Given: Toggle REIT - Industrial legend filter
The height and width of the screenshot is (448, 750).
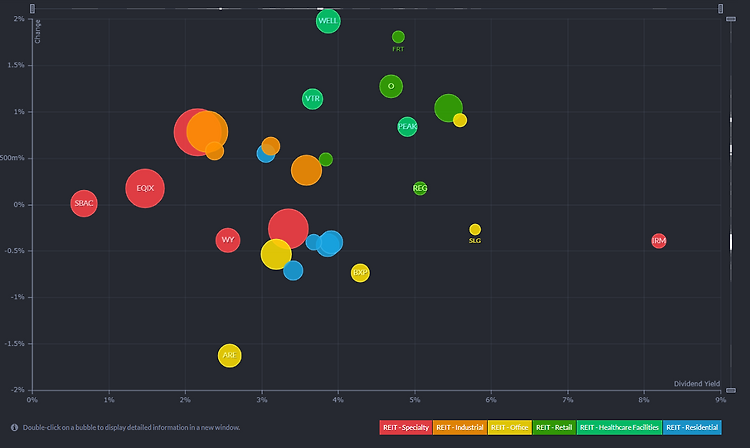Looking at the screenshot, I should pos(460,427).
